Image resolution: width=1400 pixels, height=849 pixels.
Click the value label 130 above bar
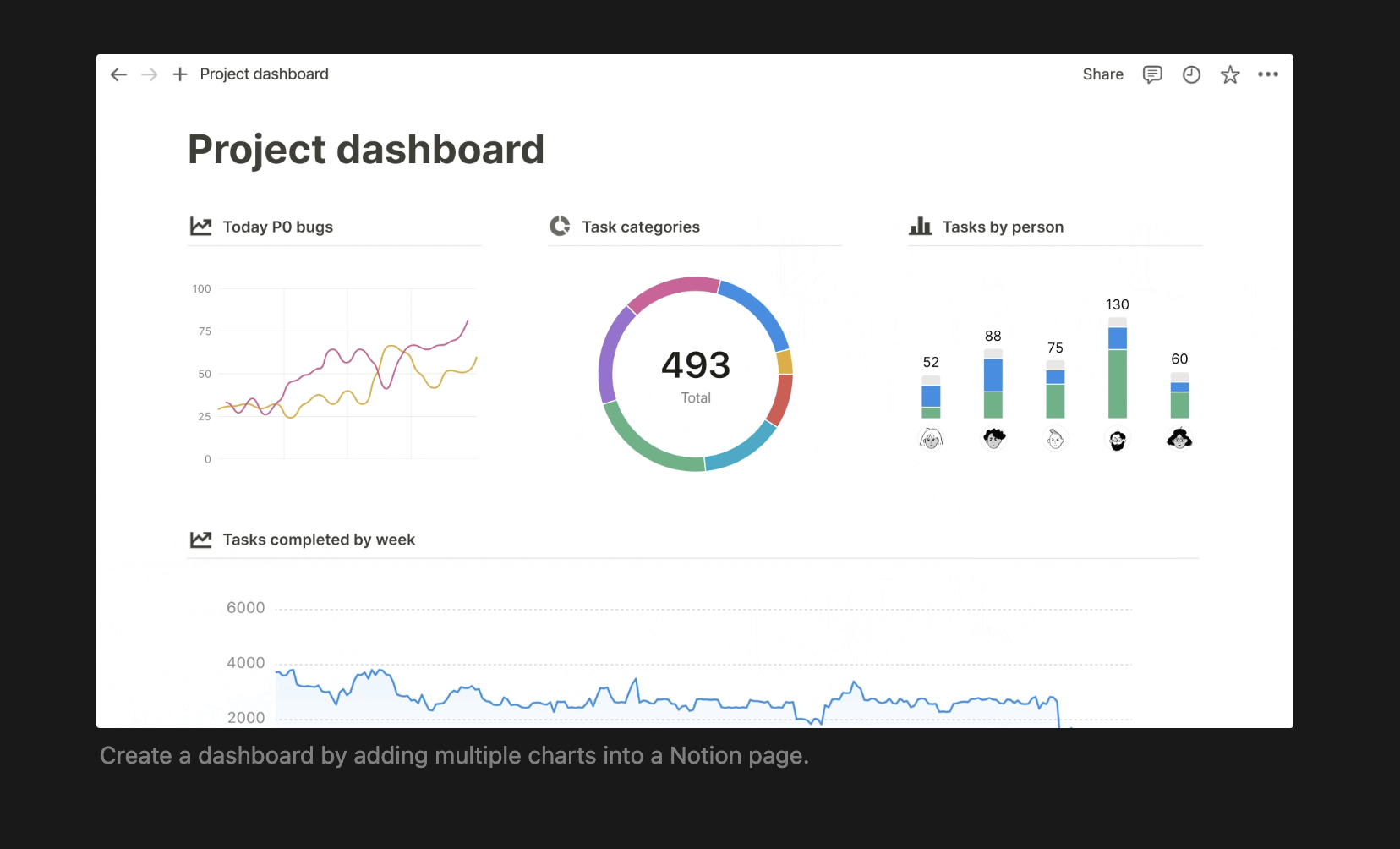click(x=1118, y=304)
